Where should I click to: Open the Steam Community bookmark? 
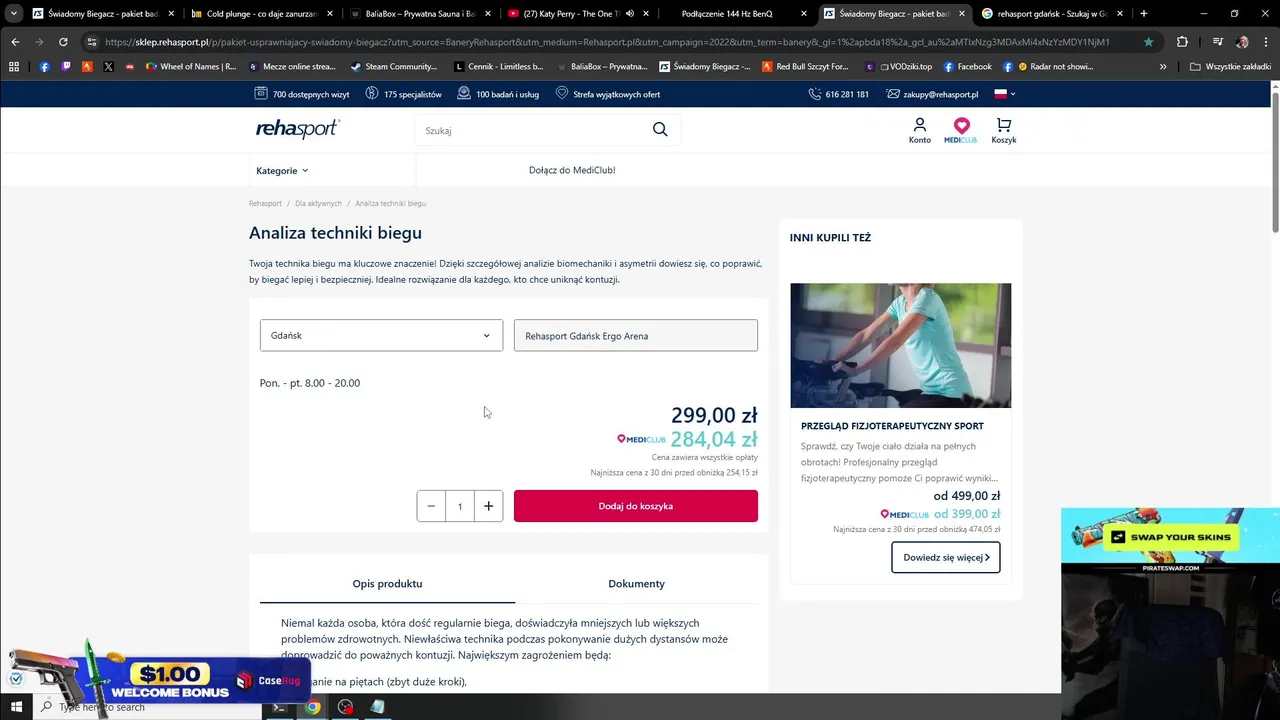coord(393,66)
